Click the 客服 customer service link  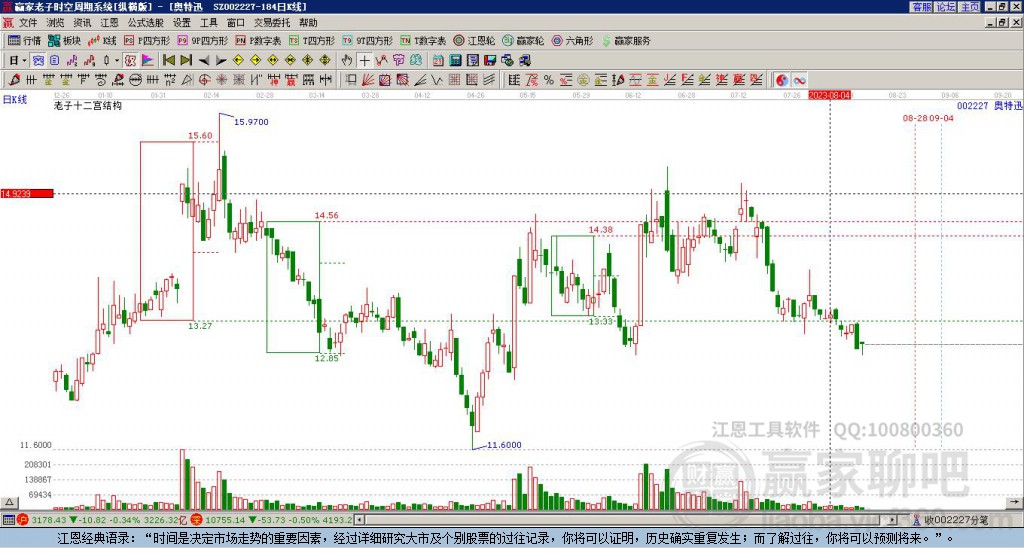click(x=922, y=7)
